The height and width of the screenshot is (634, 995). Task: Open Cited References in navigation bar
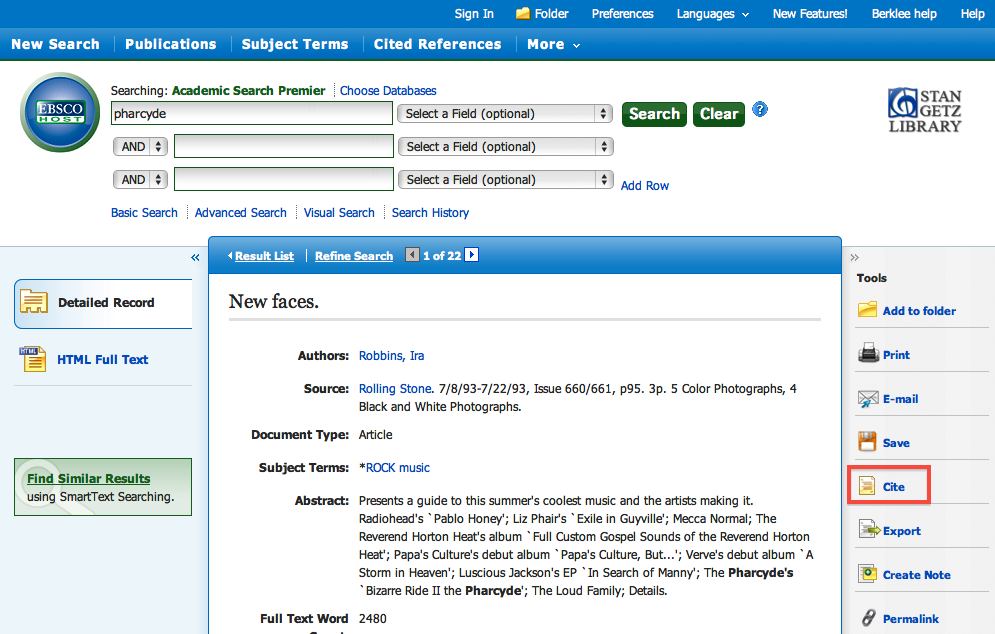(437, 44)
